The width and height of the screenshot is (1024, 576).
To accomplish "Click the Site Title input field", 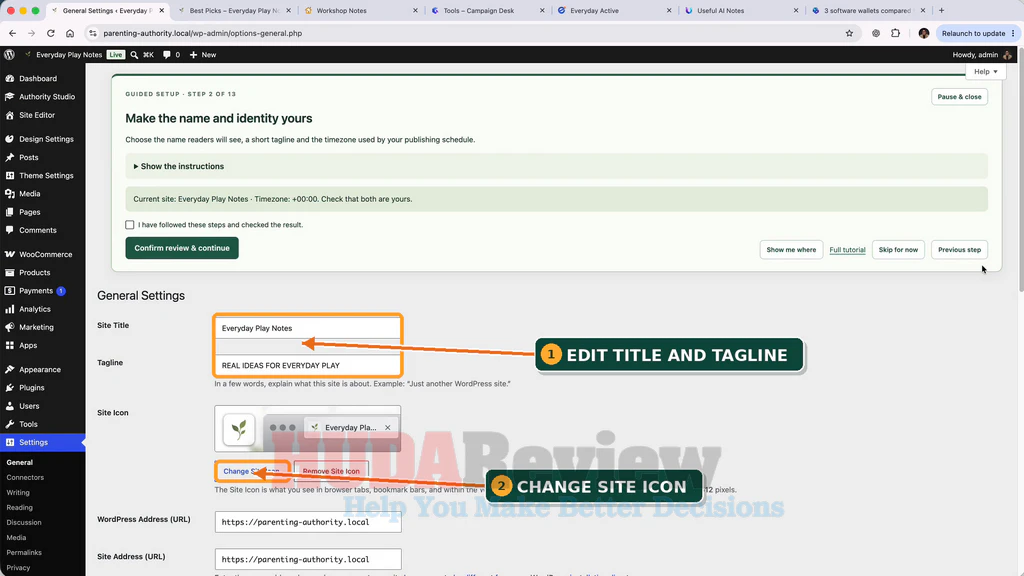I will 308,328.
